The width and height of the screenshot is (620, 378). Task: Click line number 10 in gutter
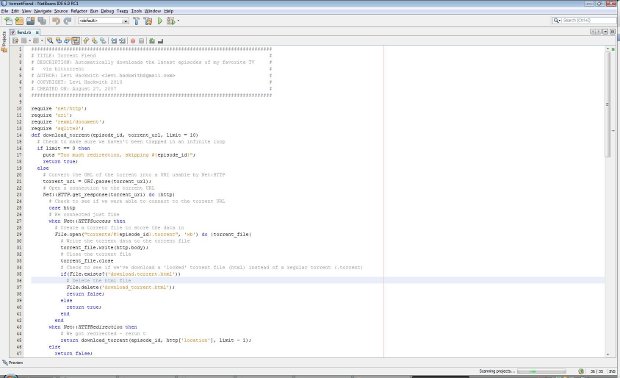point(19,108)
